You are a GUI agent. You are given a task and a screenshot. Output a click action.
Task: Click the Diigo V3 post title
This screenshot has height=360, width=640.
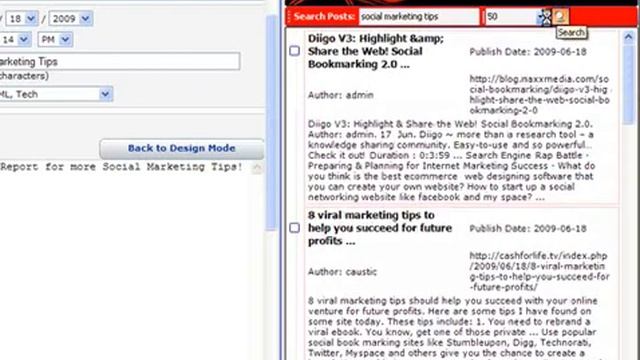pyautogui.click(x=376, y=51)
